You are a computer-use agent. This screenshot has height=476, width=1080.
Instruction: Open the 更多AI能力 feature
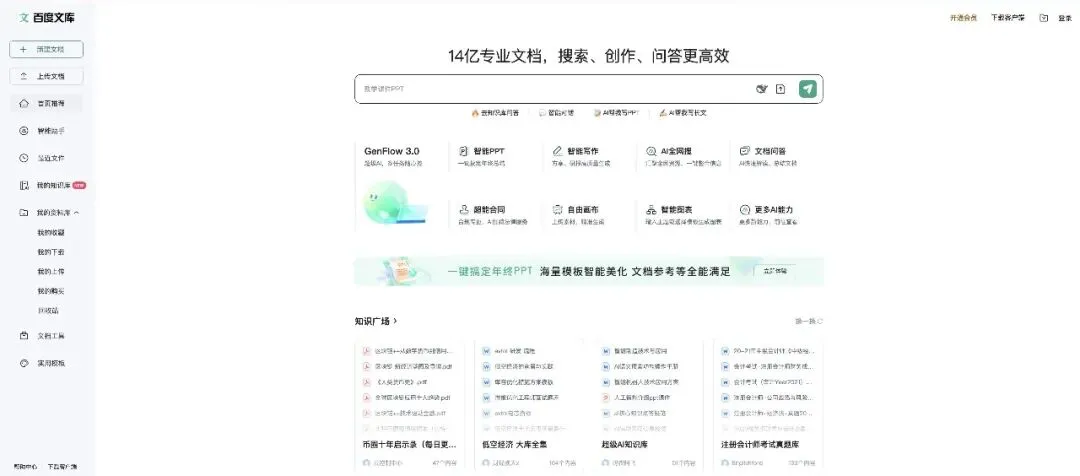[x=774, y=215]
